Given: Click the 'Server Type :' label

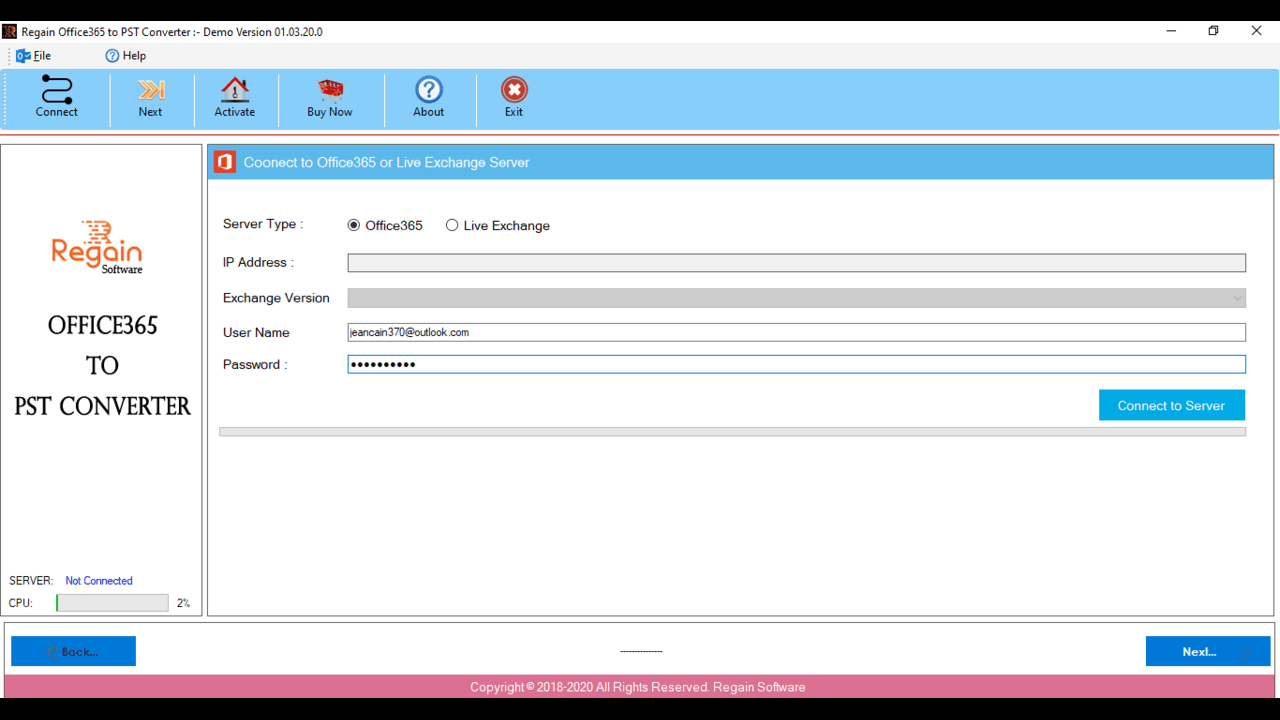Looking at the screenshot, I should (x=263, y=224).
